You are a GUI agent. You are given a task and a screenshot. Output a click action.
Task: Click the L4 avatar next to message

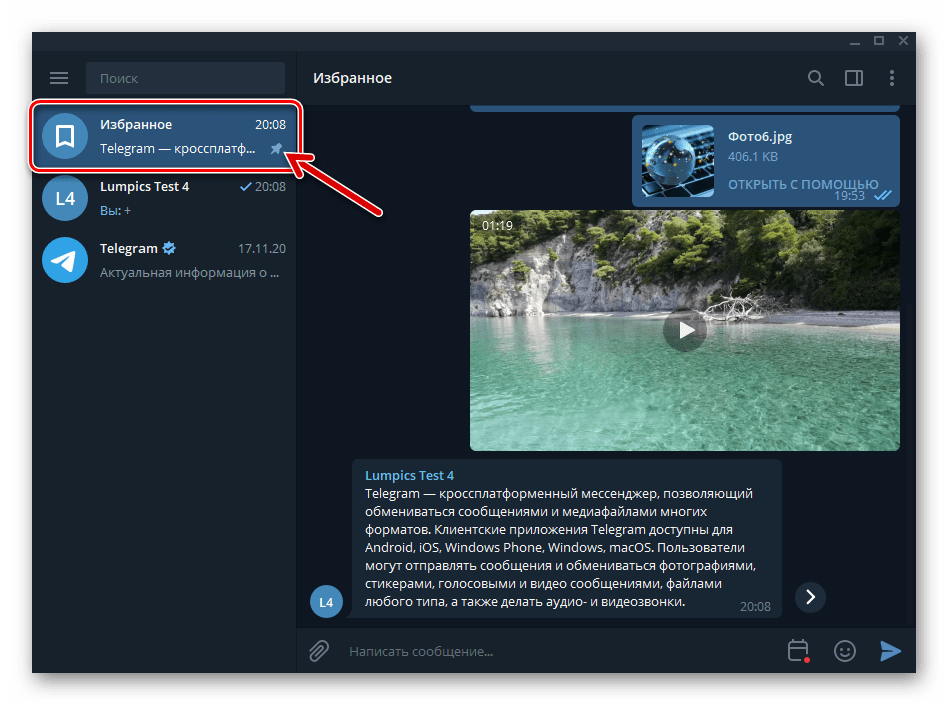pos(326,602)
